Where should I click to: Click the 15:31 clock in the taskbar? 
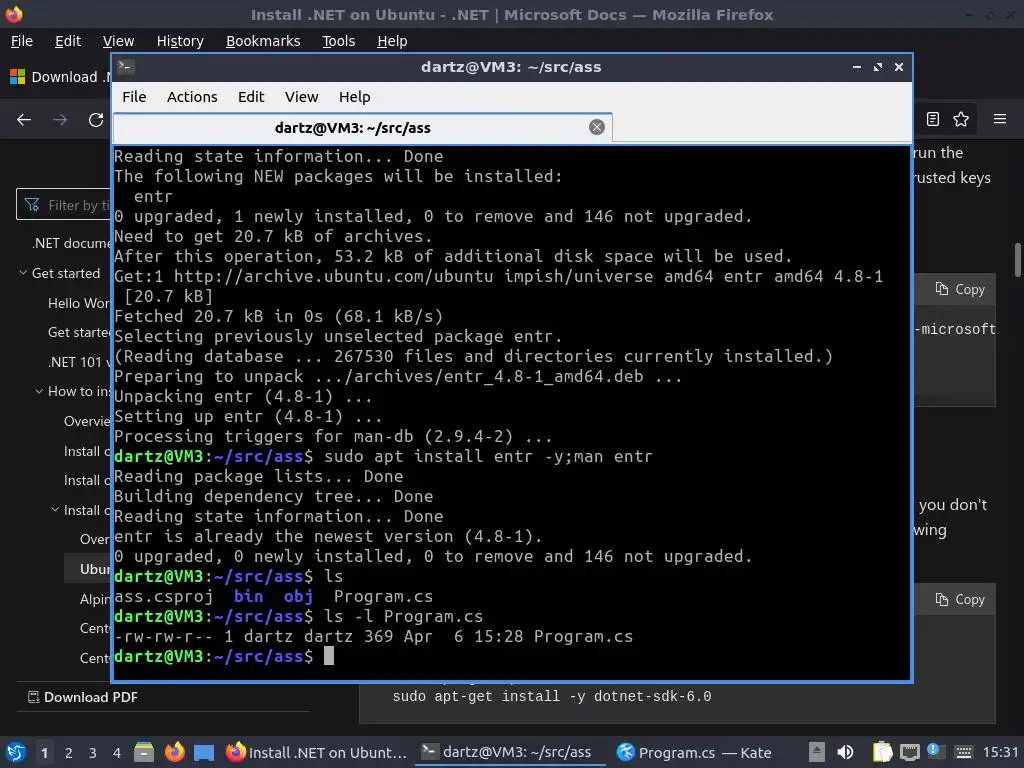(x=1000, y=752)
